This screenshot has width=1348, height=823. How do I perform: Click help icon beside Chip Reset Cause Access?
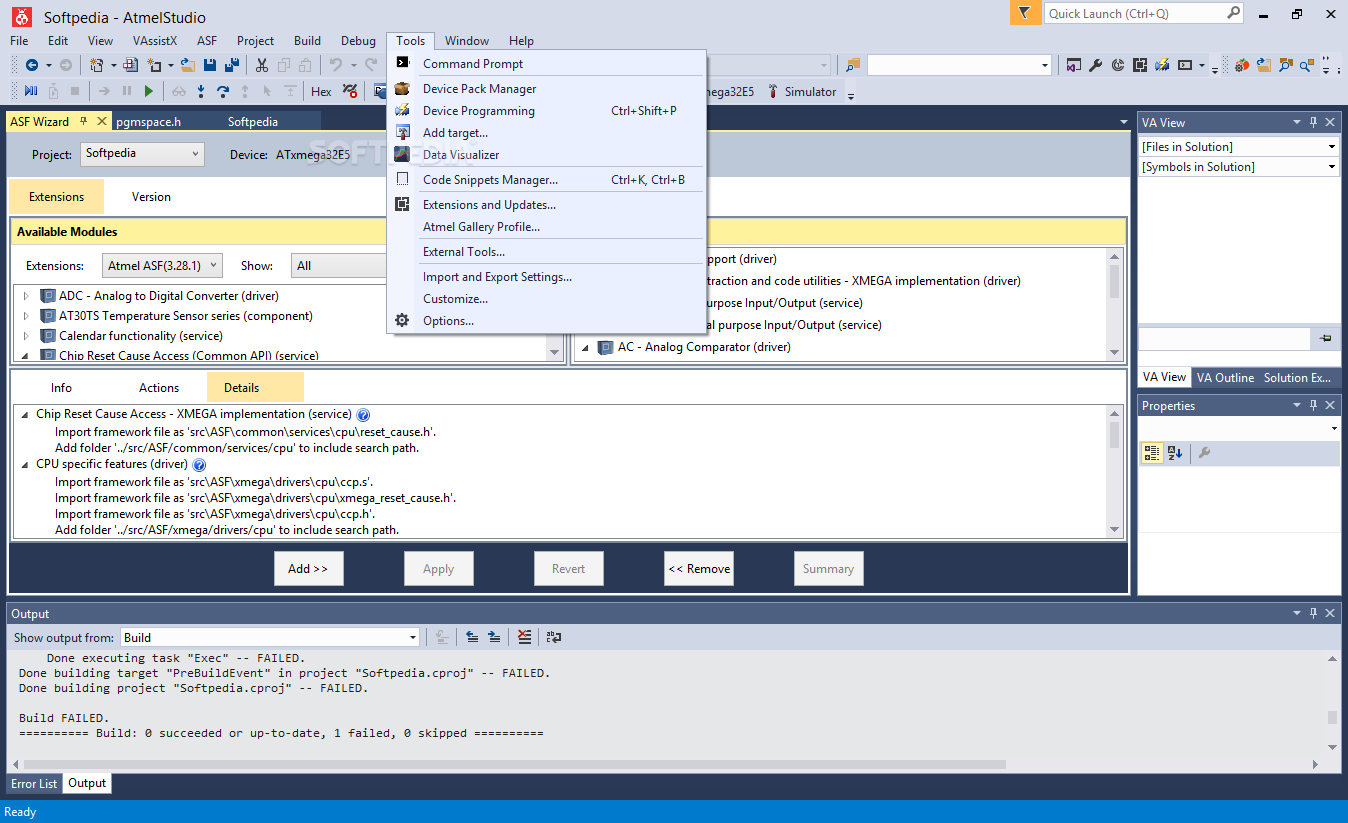(x=363, y=414)
